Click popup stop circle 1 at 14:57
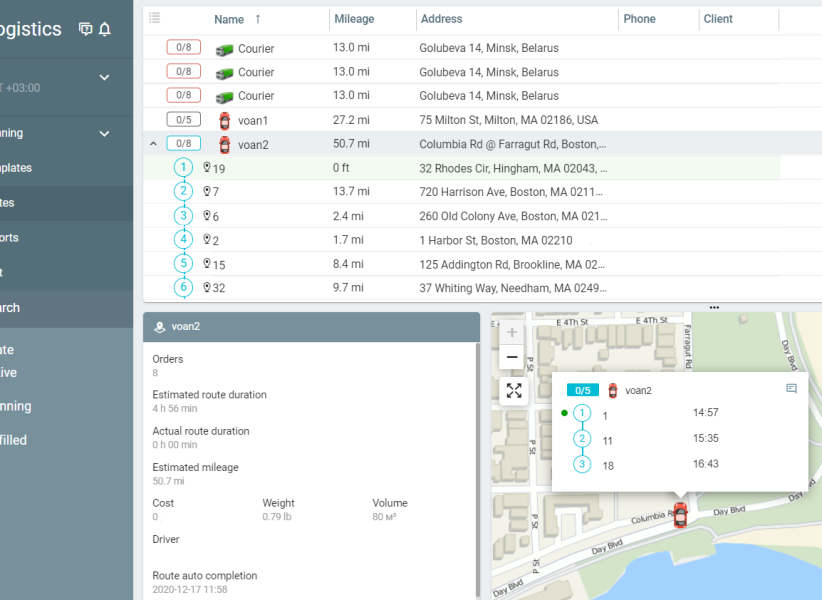This screenshot has height=600, width=822. point(582,413)
